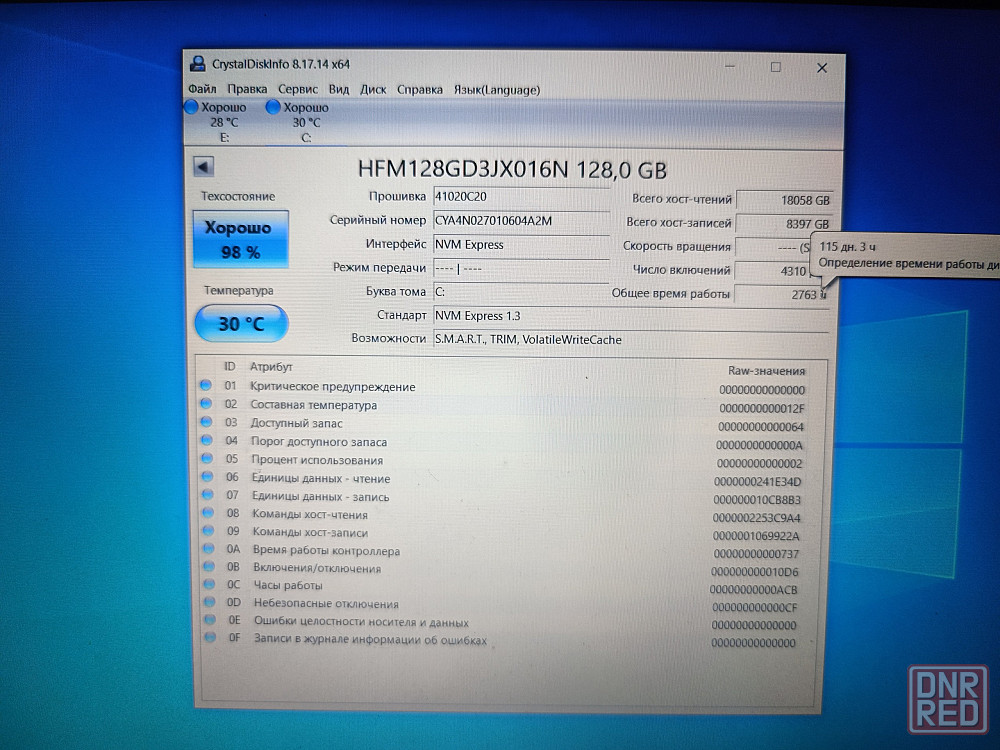
Task: Open the Сервис menu
Action: click(x=298, y=89)
